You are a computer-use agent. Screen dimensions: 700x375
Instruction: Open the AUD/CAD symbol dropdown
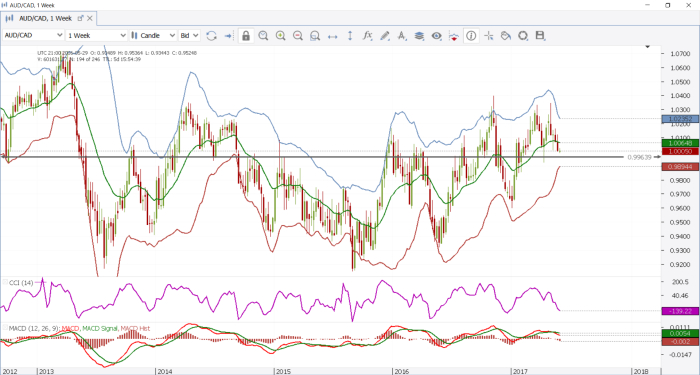[33, 35]
